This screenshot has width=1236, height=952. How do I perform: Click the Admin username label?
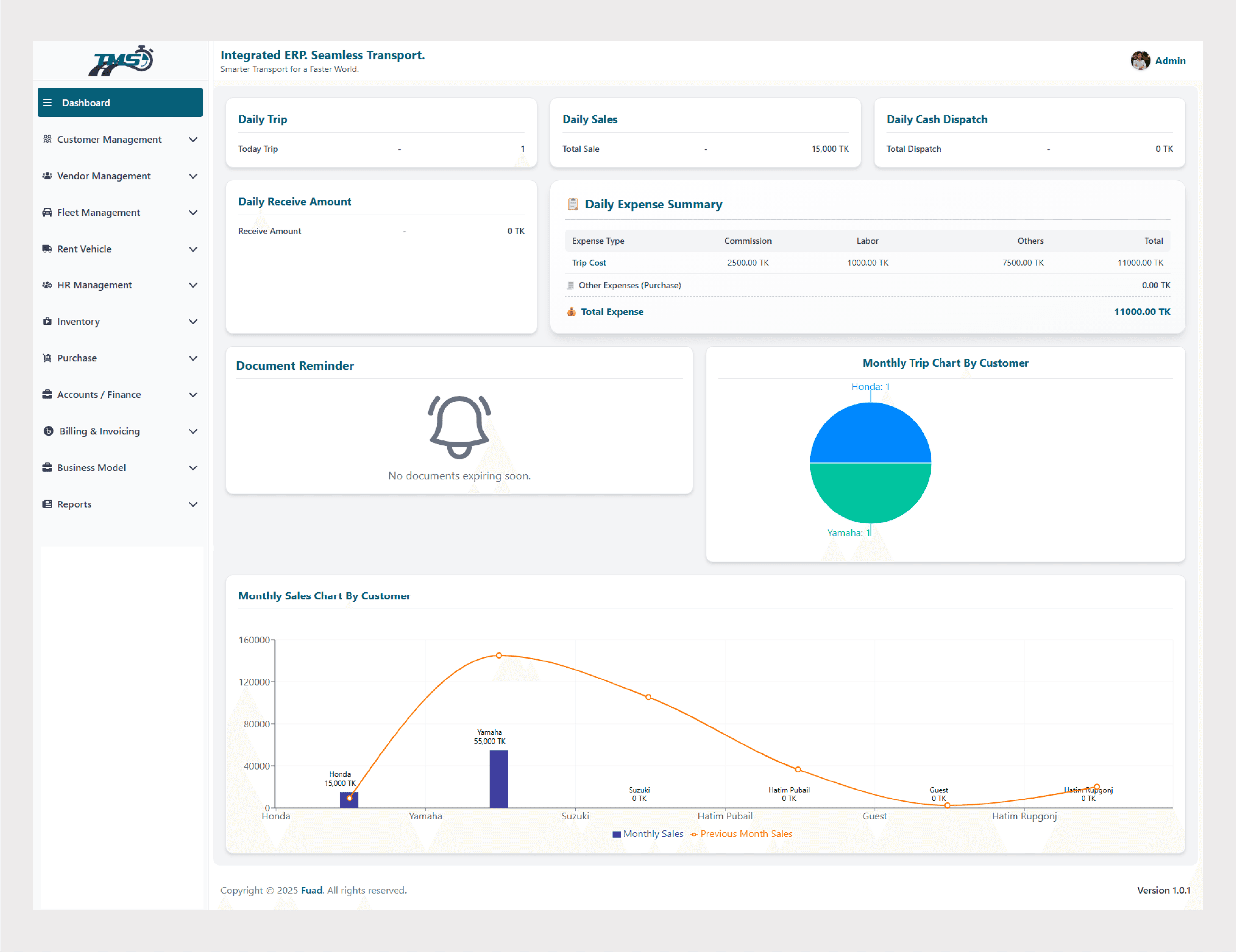1170,60
